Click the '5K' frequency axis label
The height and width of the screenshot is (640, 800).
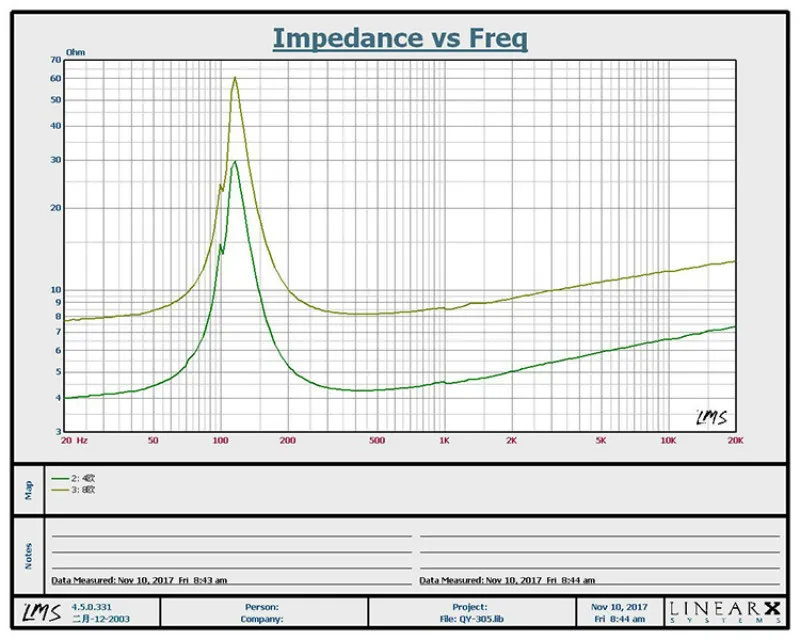[x=601, y=440]
